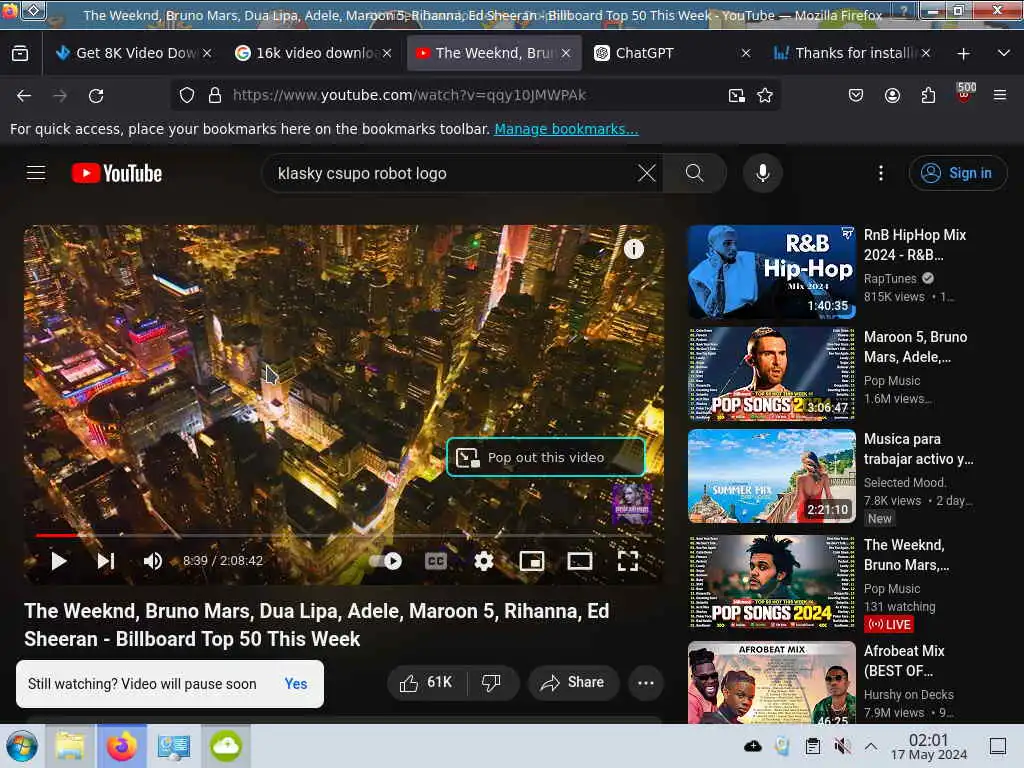Close the ChatGPT tab
The width and height of the screenshot is (1024, 768).
click(746, 53)
